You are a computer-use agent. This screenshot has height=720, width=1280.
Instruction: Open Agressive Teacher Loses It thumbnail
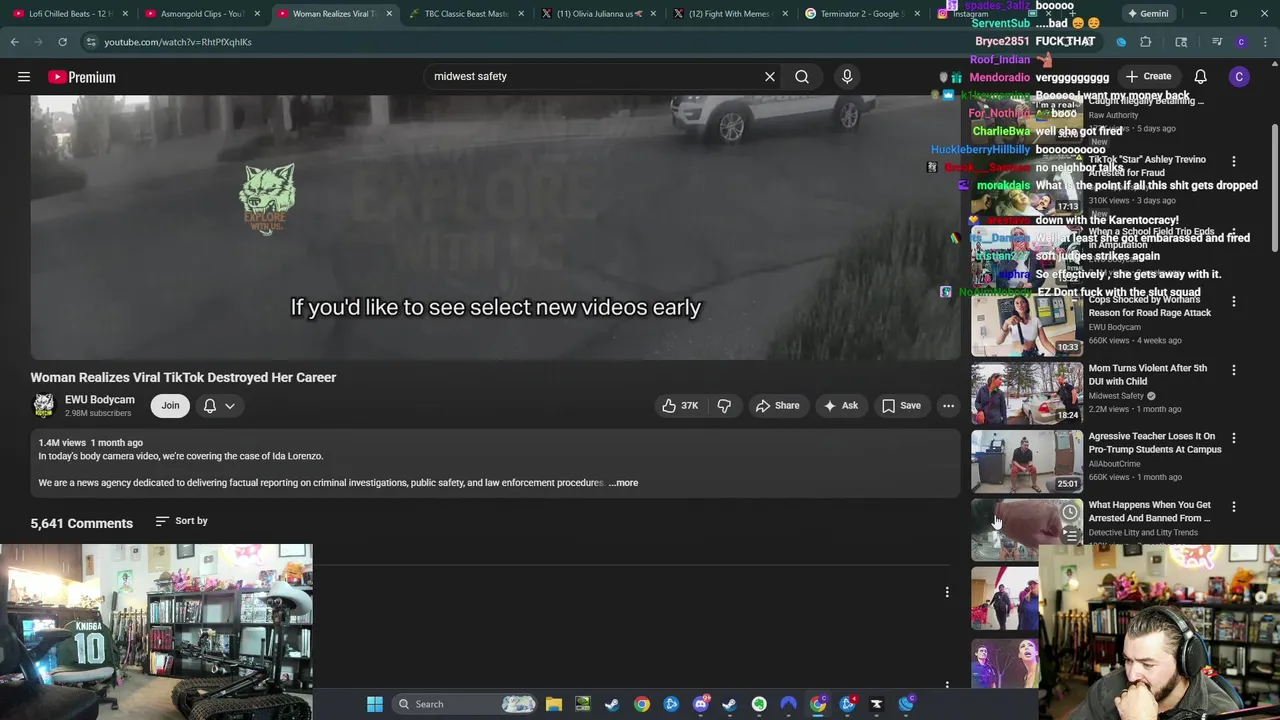1027,461
